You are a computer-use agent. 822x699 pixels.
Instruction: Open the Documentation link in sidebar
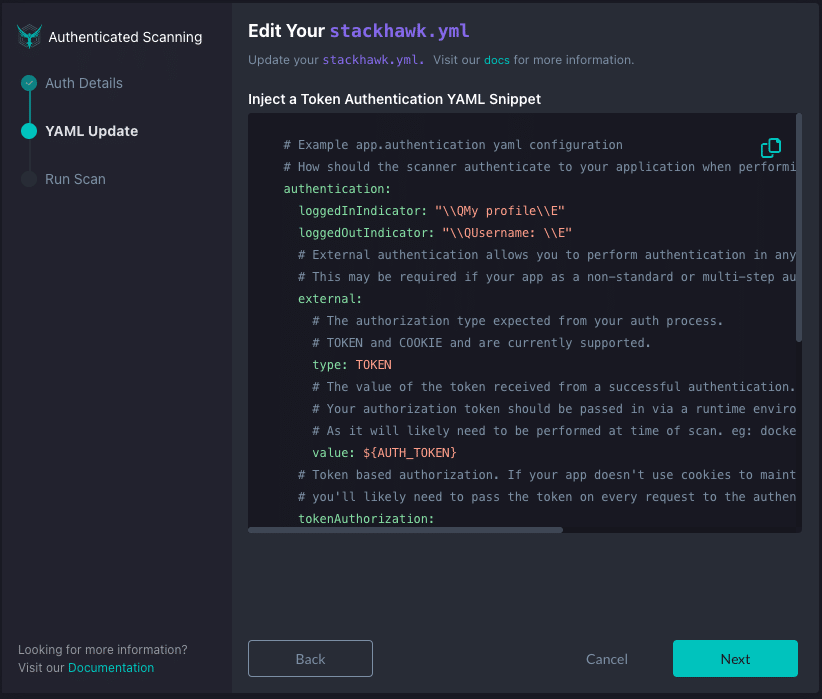coord(111,668)
